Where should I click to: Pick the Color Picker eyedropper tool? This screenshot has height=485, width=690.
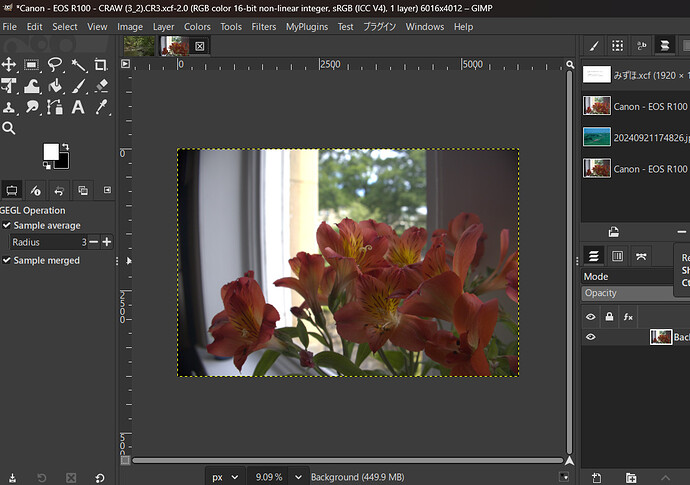101,108
